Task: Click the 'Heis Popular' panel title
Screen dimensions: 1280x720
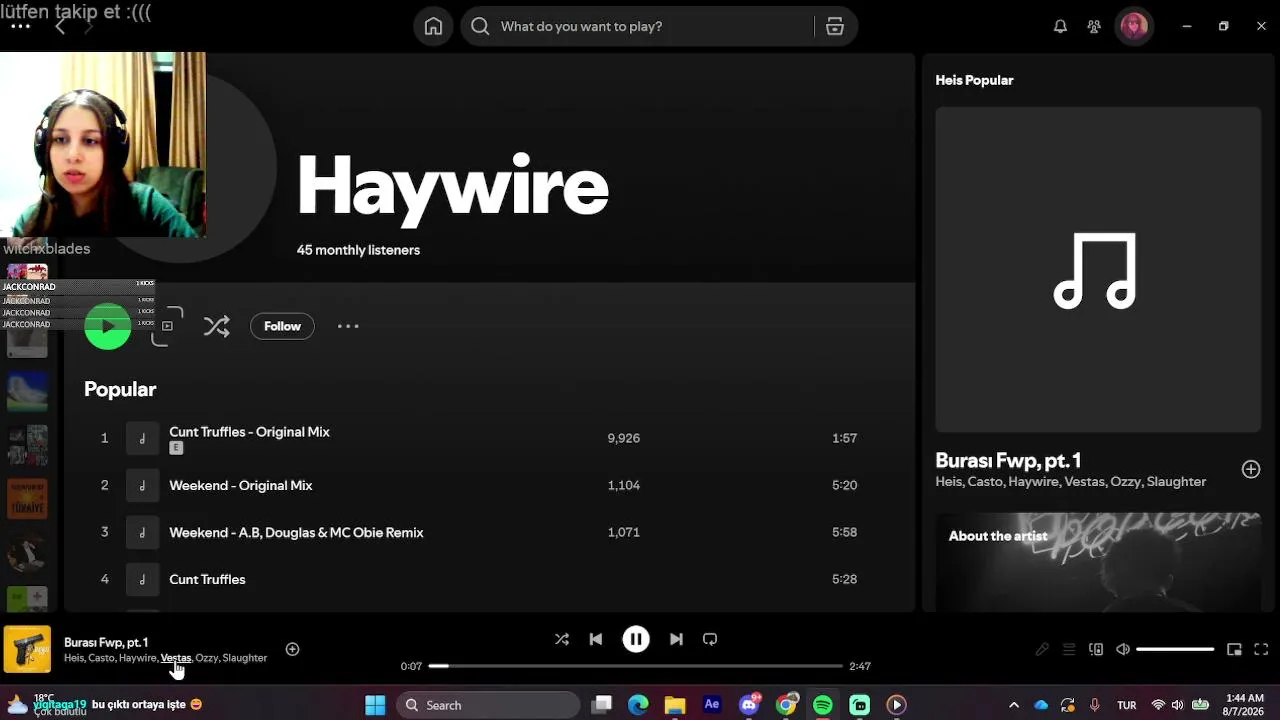Action: coord(974,80)
